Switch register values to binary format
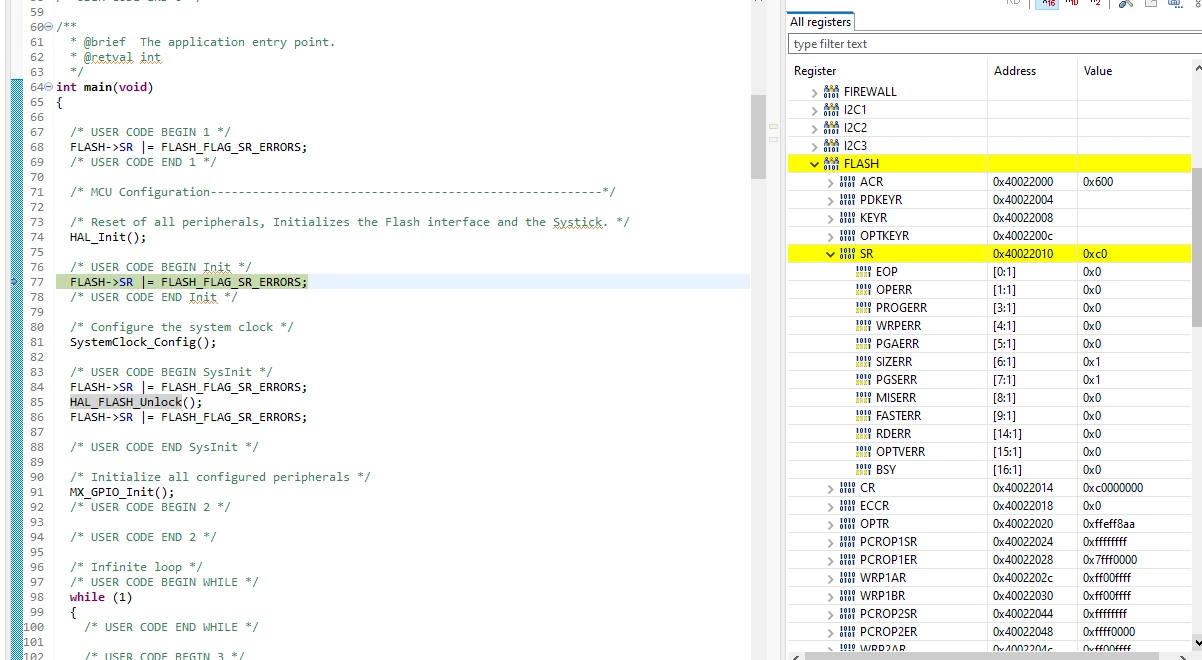Viewport: 1202px width, 660px height. point(1094,3)
